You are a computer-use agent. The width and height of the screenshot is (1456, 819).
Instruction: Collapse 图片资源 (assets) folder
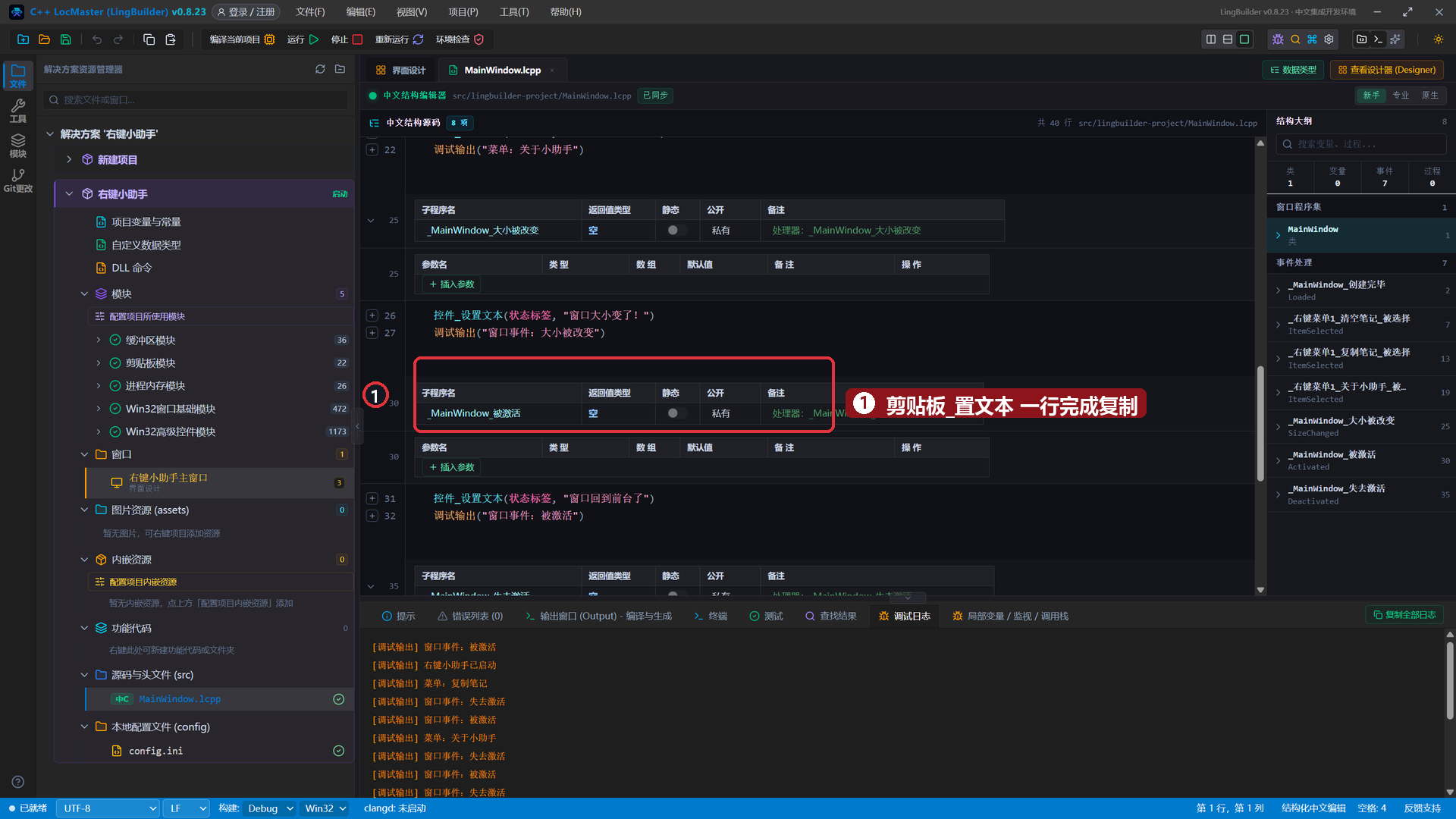pyautogui.click(x=84, y=510)
